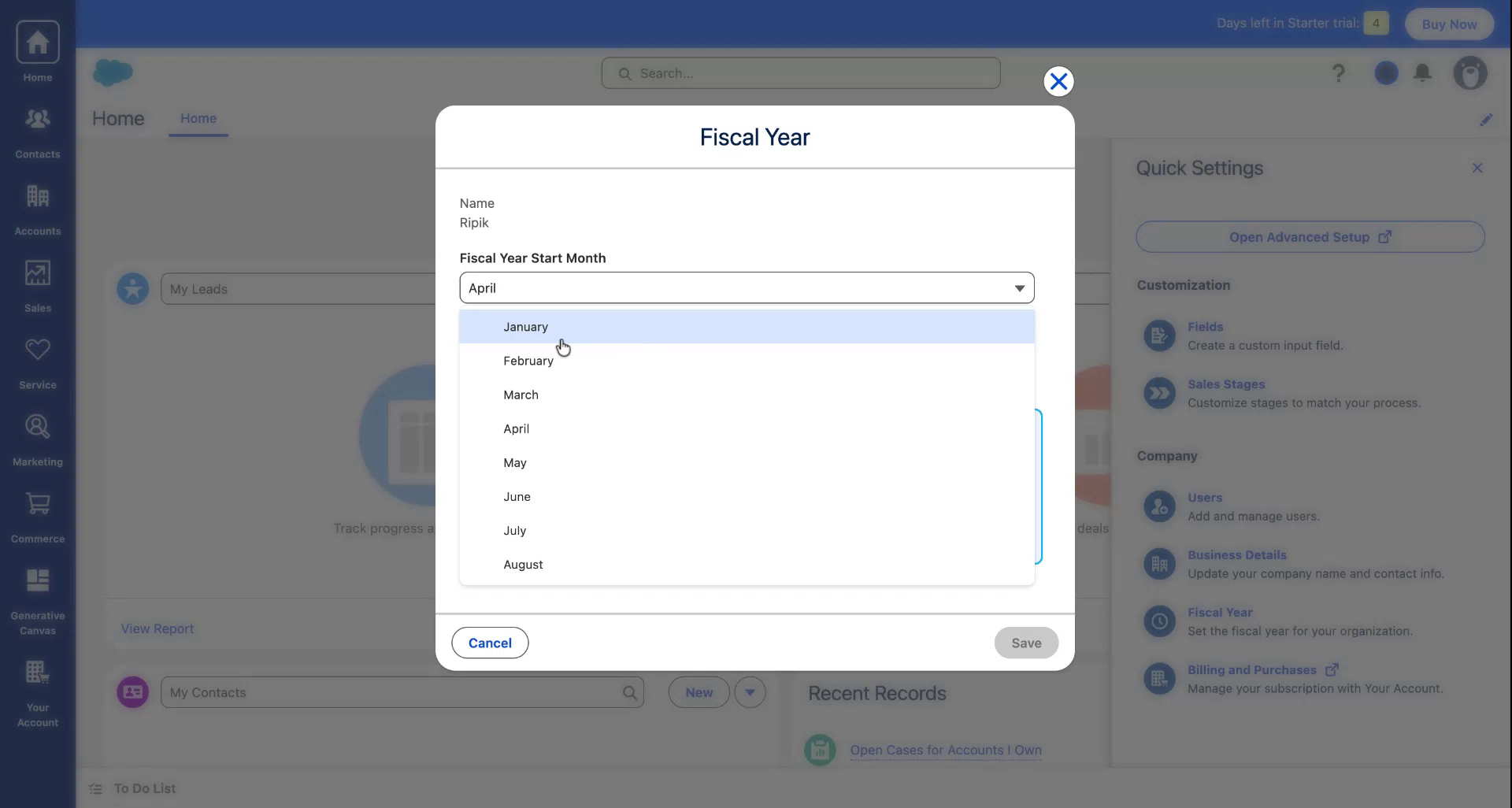Select the Accounts icon in the sidebar
The image size is (1512, 808).
(37, 206)
